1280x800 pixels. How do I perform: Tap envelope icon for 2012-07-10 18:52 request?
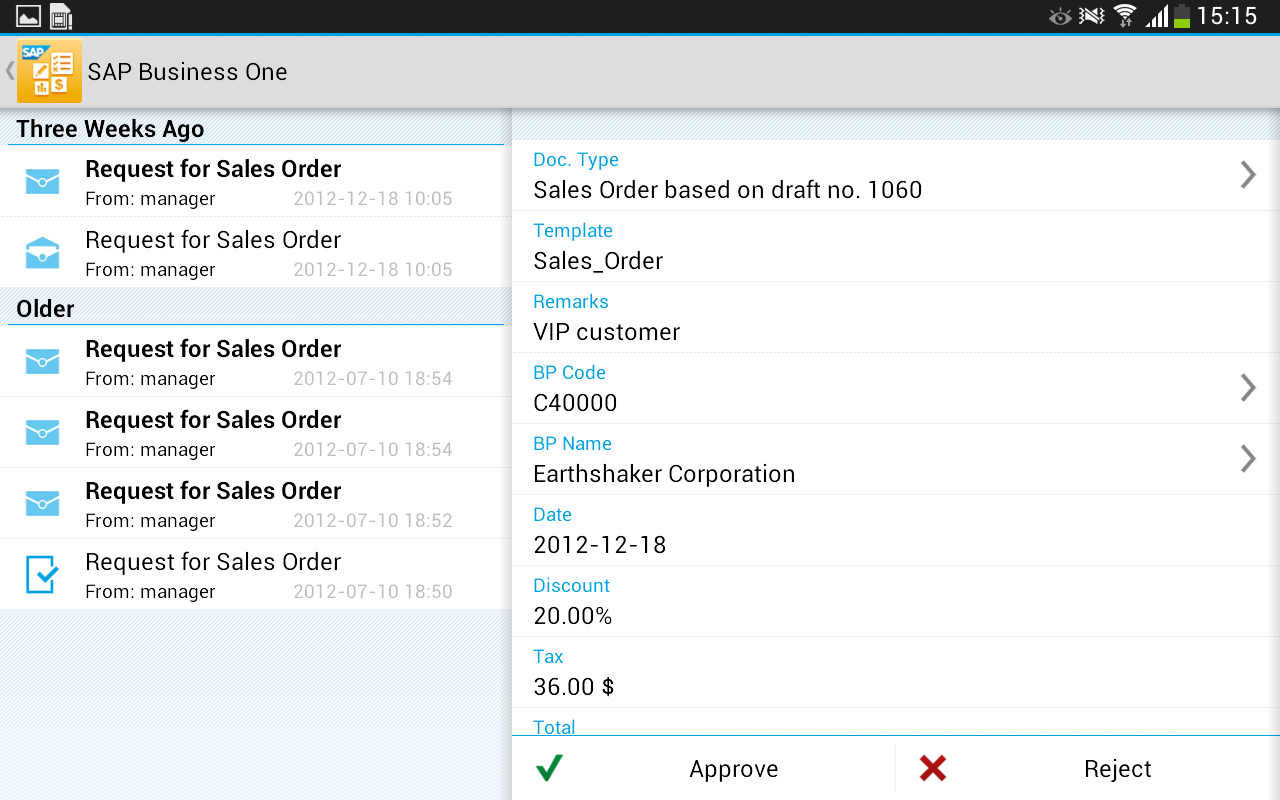tap(42, 504)
